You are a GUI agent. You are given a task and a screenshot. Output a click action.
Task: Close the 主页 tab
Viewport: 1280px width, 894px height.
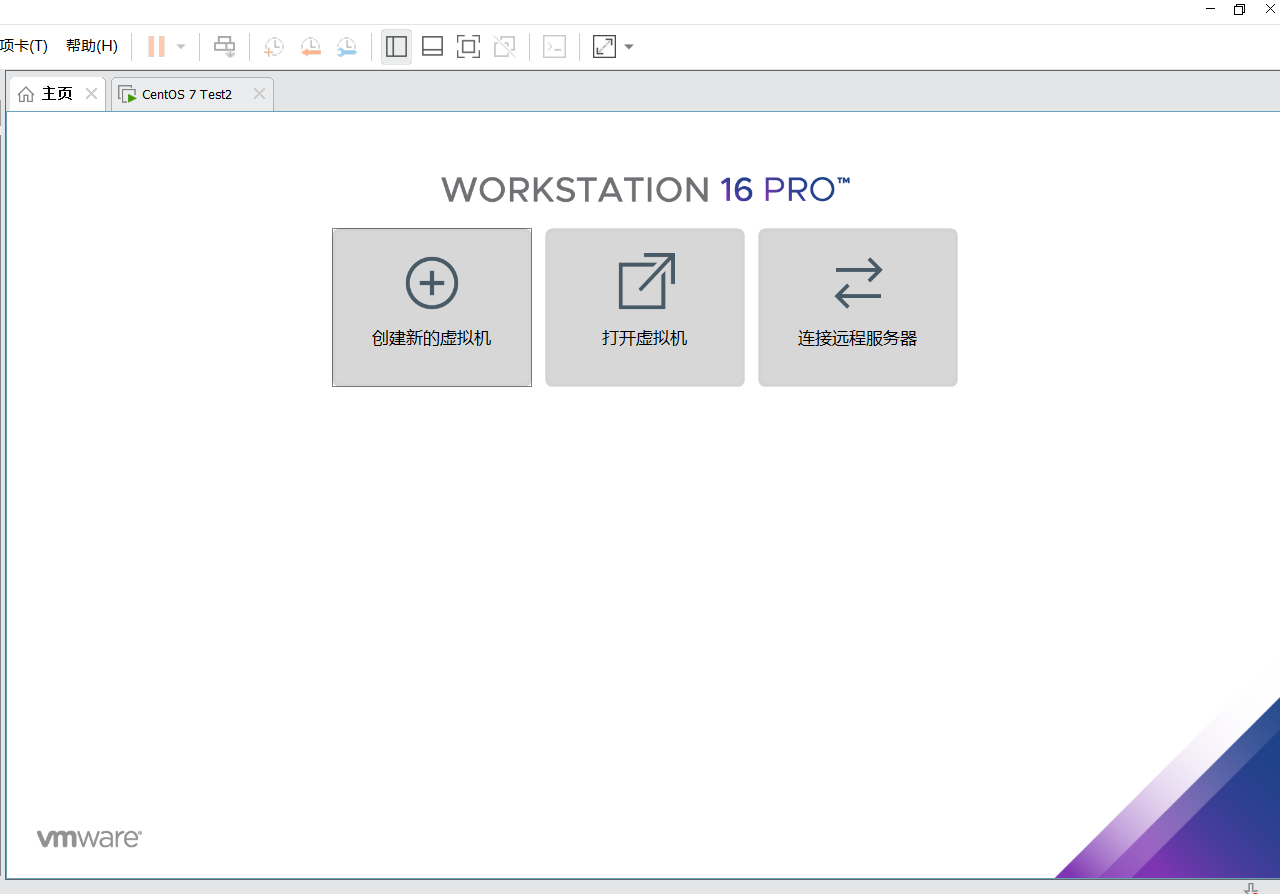coord(91,93)
